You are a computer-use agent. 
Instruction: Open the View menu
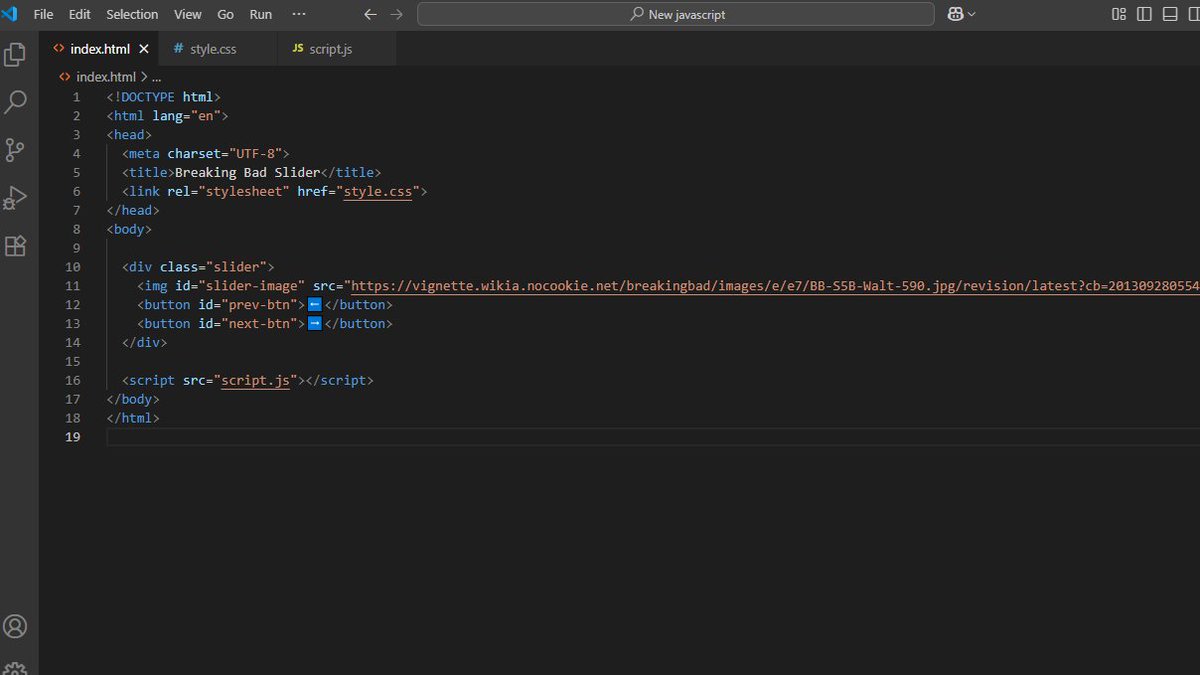187,14
